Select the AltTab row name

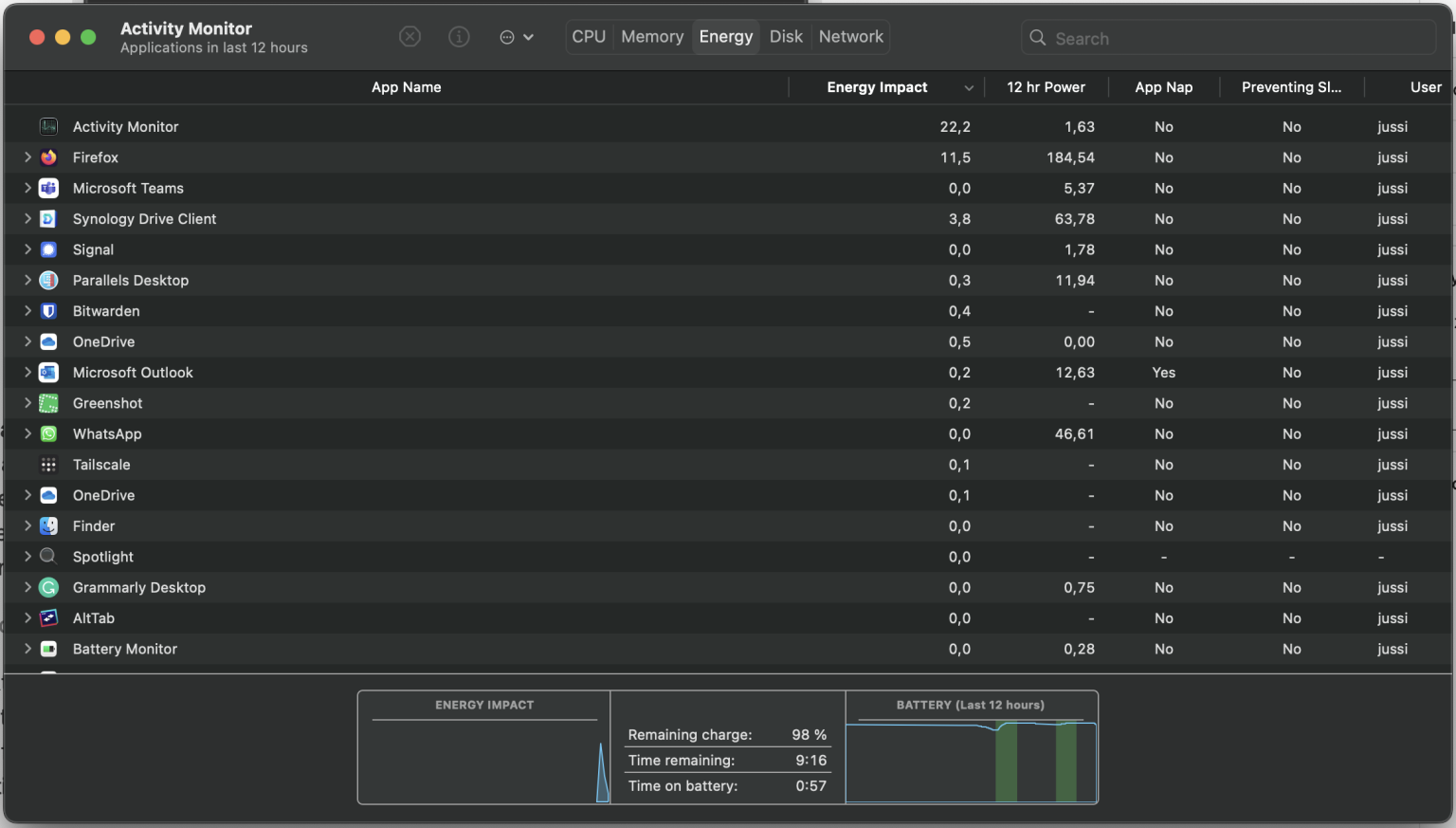coord(94,618)
